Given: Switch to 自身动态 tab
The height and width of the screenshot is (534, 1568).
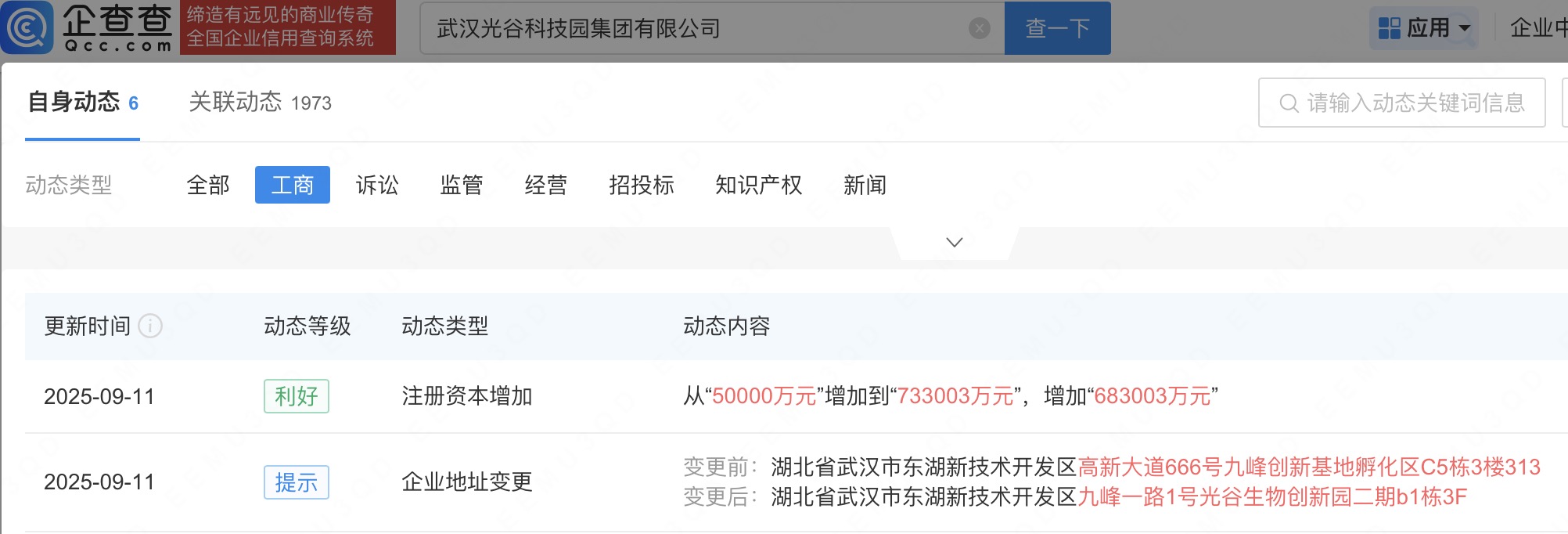Looking at the screenshot, I should (83, 103).
